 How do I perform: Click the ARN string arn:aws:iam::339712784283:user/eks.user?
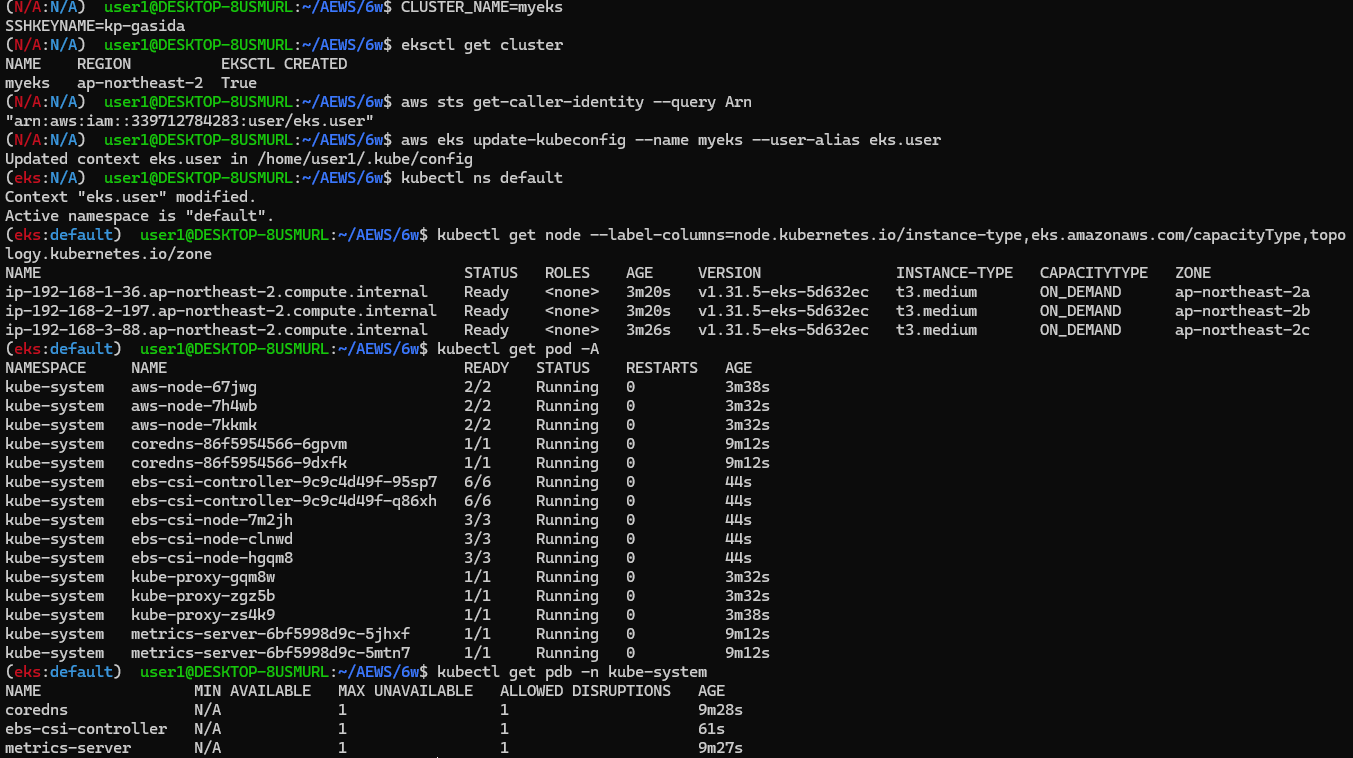click(190, 121)
